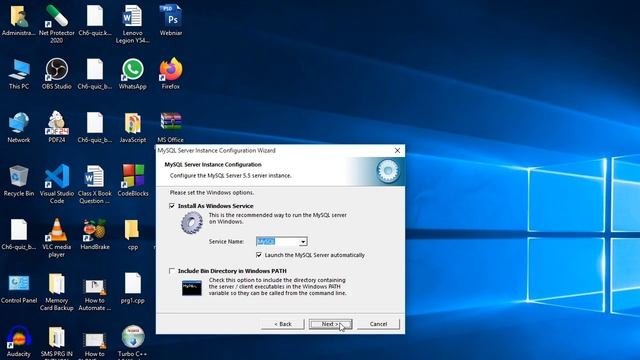The height and width of the screenshot is (360, 640).
Task: Launch Visual Studio Code shortcut
Action: 57,184
